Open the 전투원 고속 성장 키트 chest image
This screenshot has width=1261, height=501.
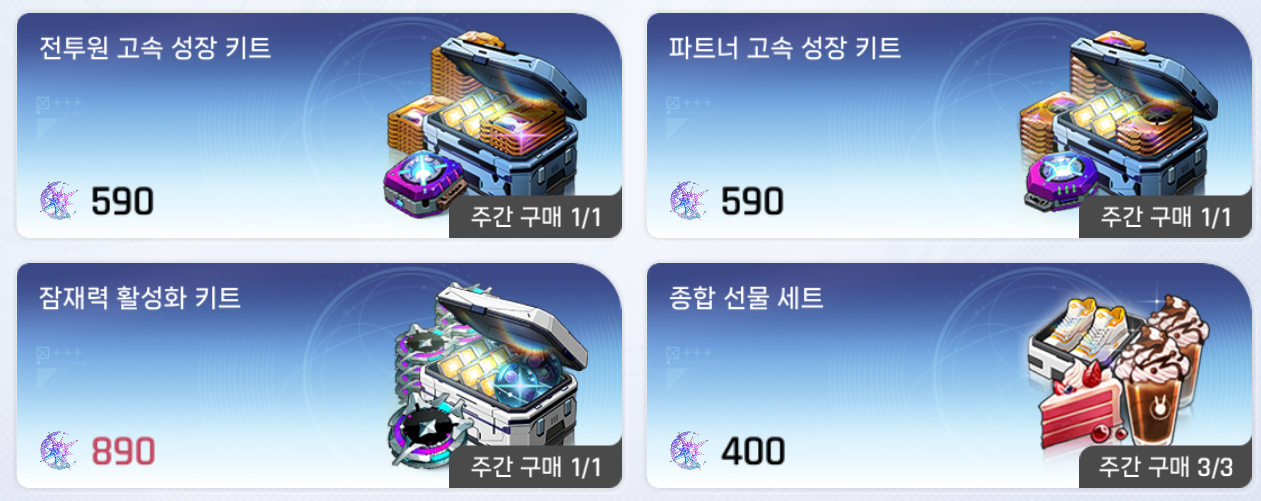tap(489, 130)
